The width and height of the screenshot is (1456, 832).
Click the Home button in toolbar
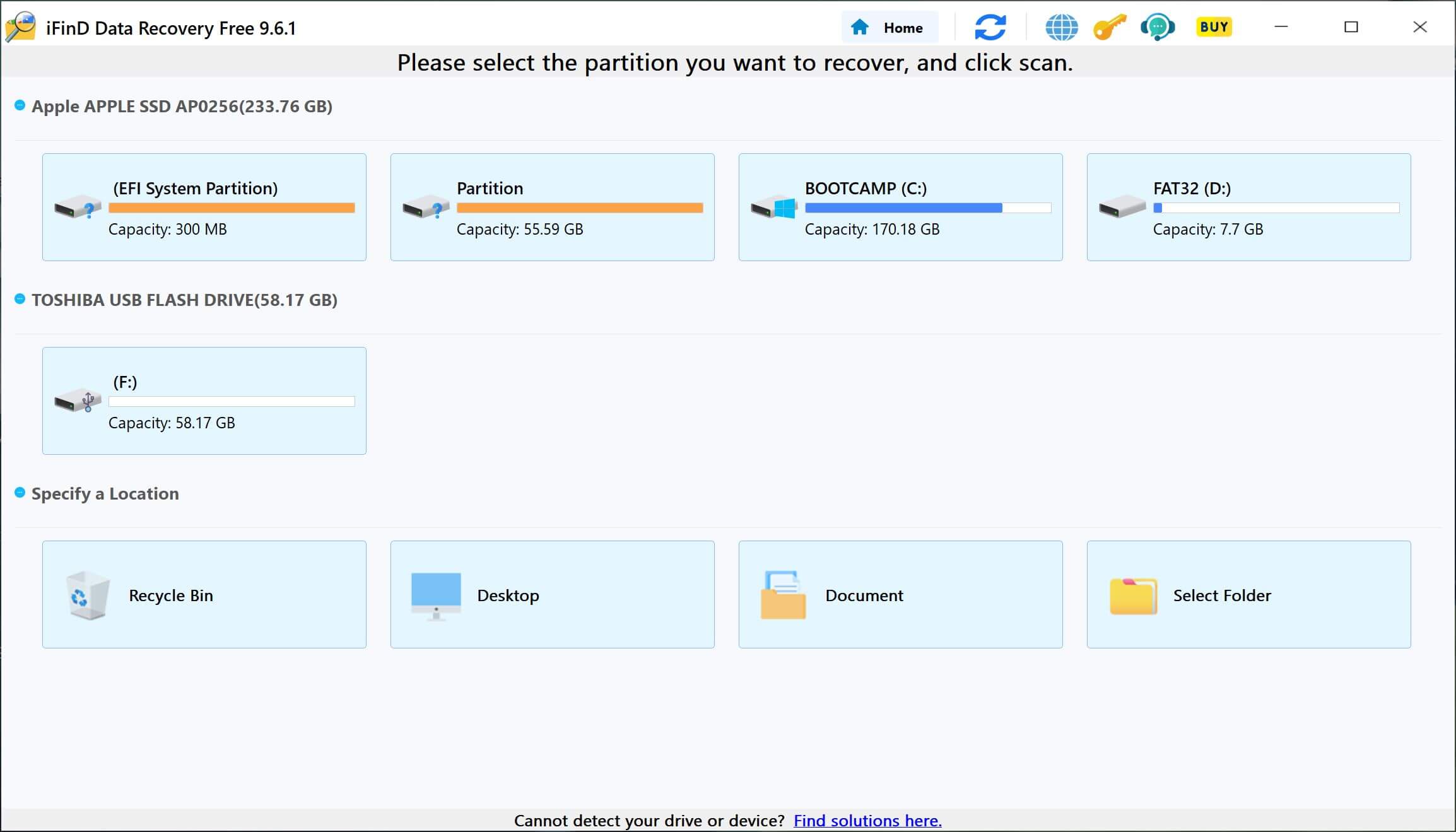[889, 27]
